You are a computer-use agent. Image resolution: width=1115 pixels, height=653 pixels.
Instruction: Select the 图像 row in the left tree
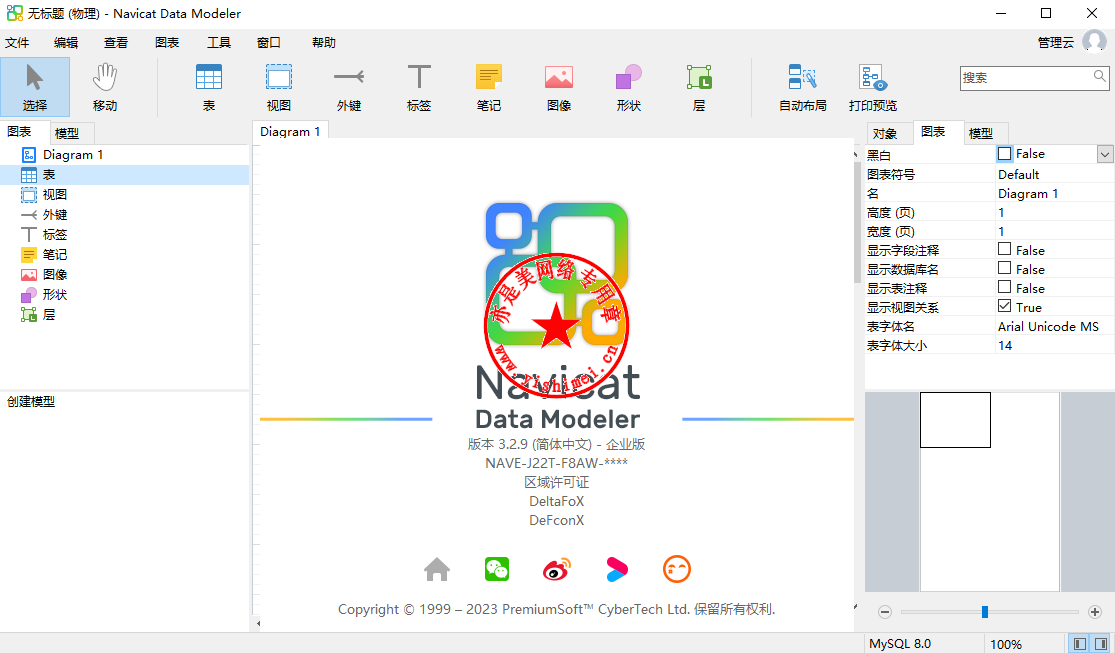124,275
